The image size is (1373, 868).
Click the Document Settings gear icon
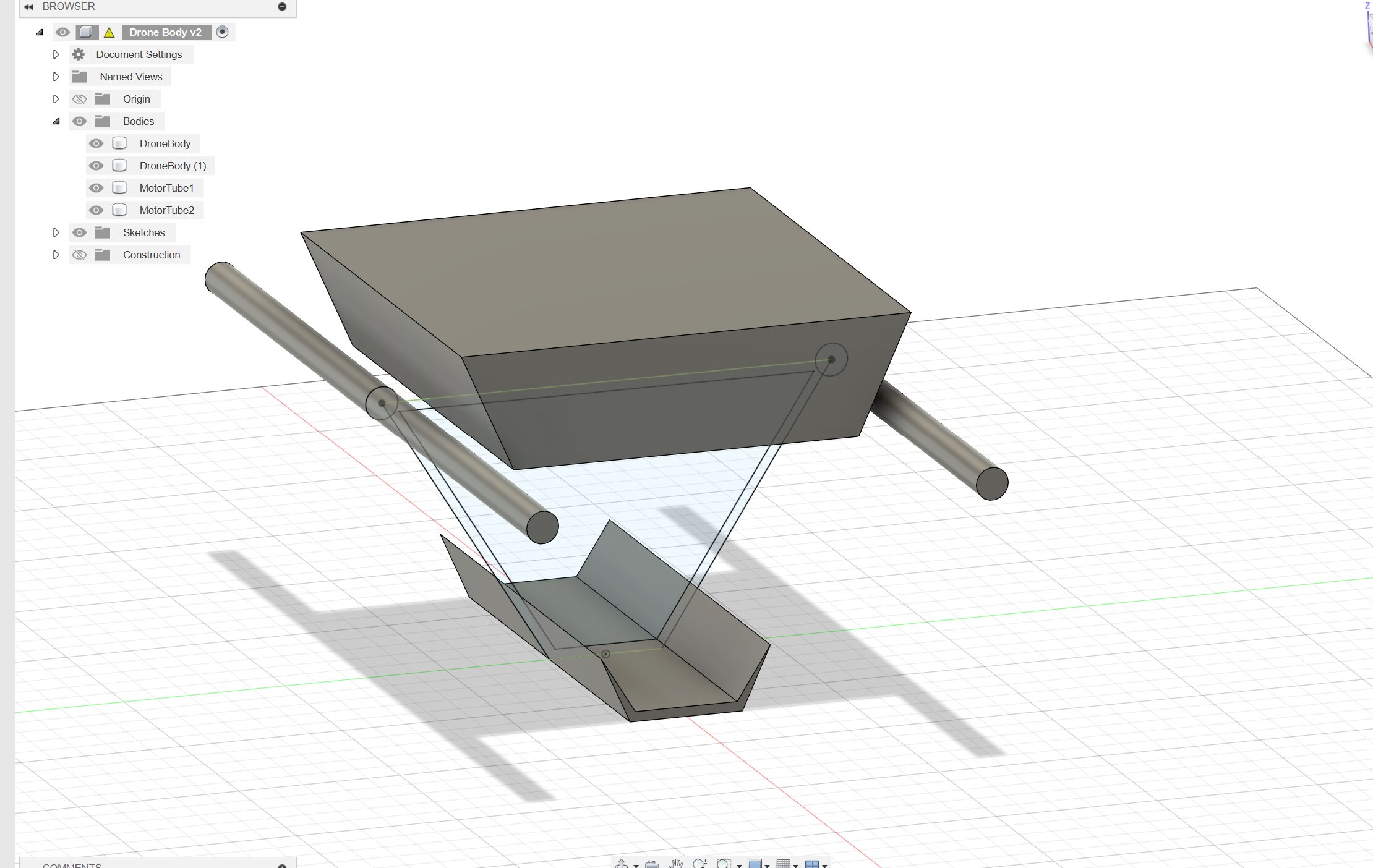pos(79,54)
